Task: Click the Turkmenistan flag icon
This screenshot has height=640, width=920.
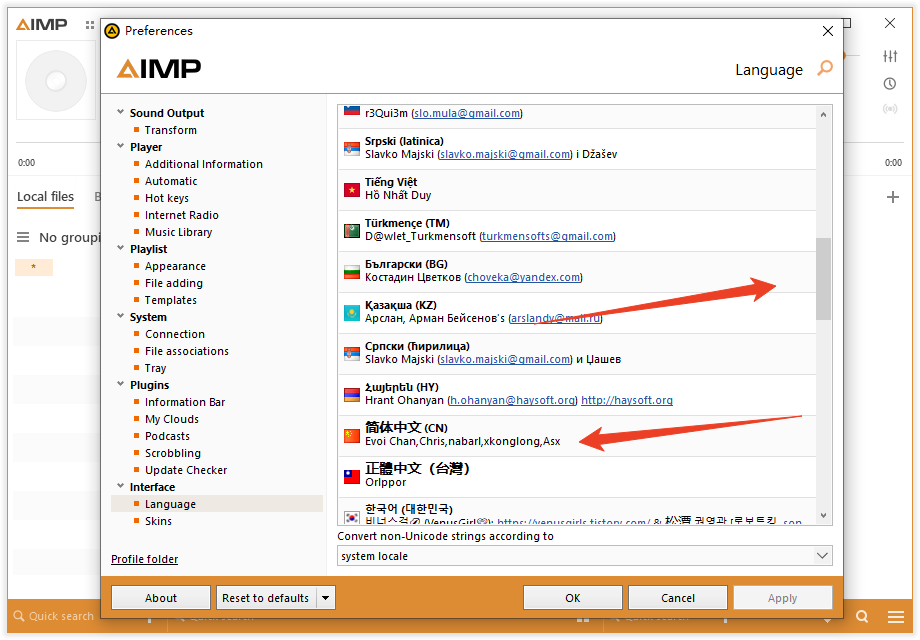Action: (x=351, y=231)
